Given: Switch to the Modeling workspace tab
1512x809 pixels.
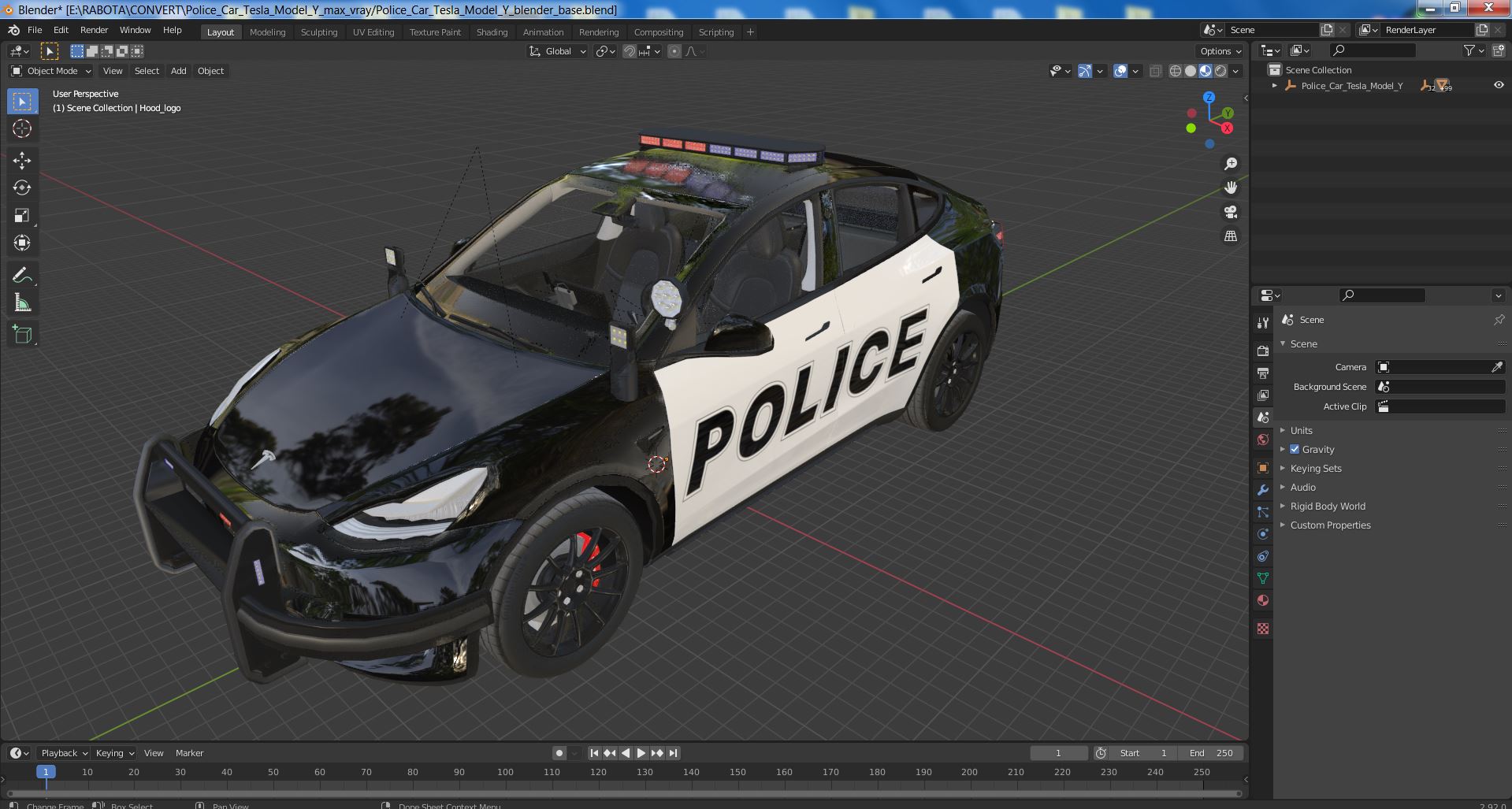Looking at the screenshot, I should click(x=267, y=32).
